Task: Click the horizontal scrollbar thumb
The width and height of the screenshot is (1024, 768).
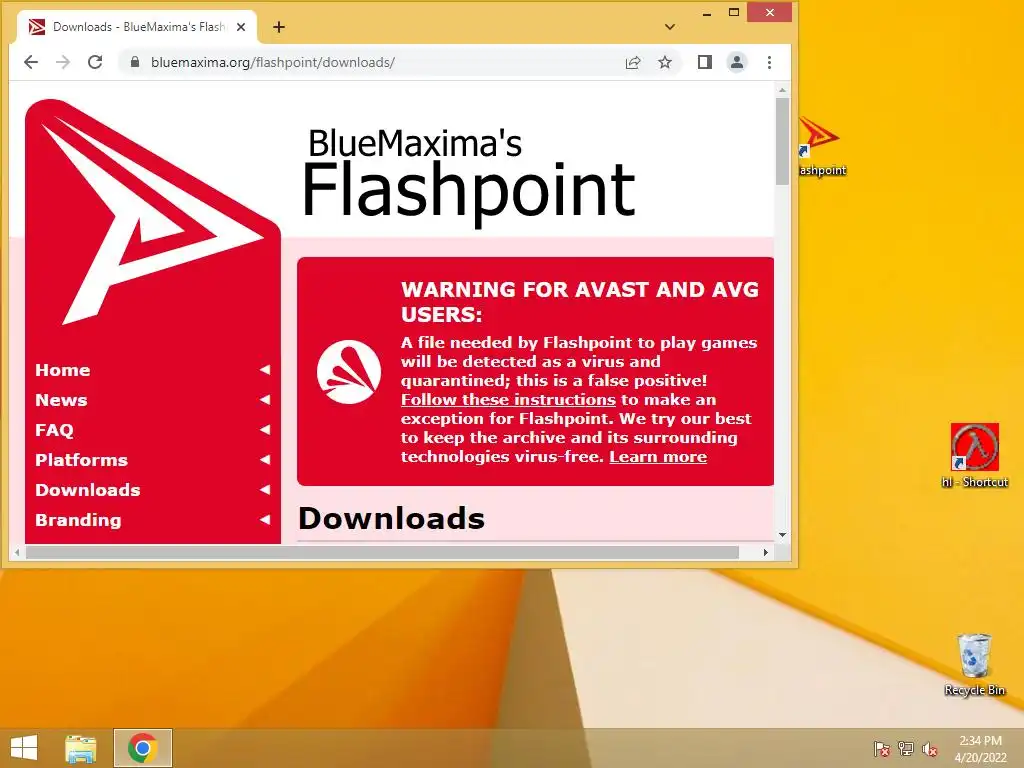Action: tap(382, 552)
